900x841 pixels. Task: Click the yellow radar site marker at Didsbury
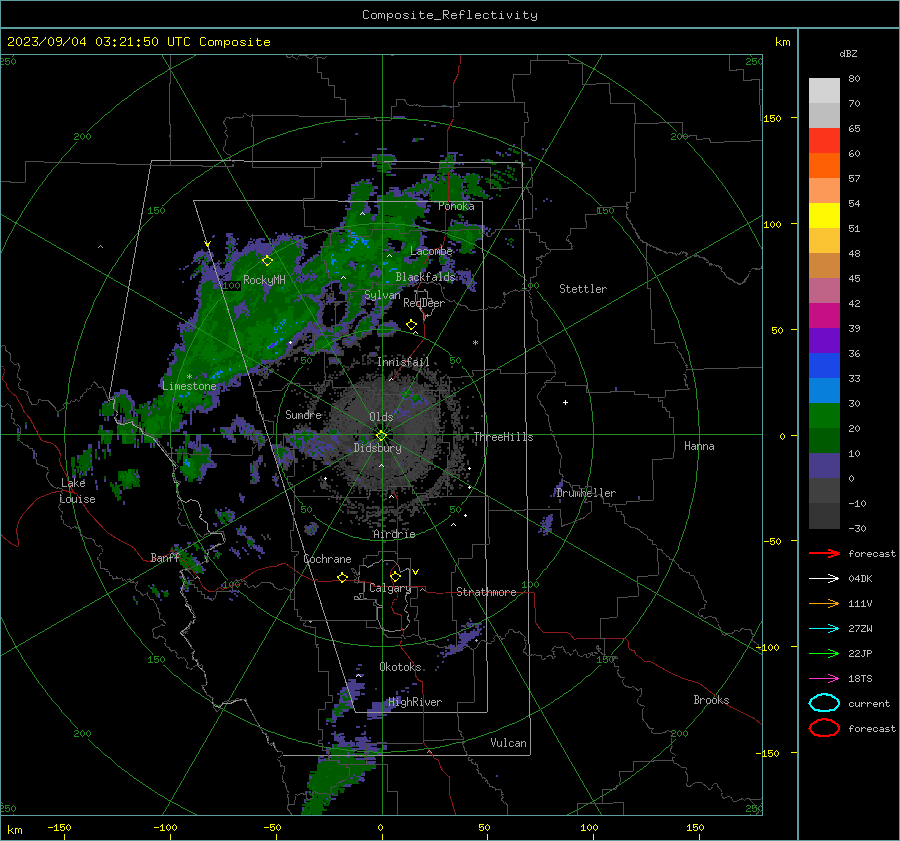(x=381, y=436)
